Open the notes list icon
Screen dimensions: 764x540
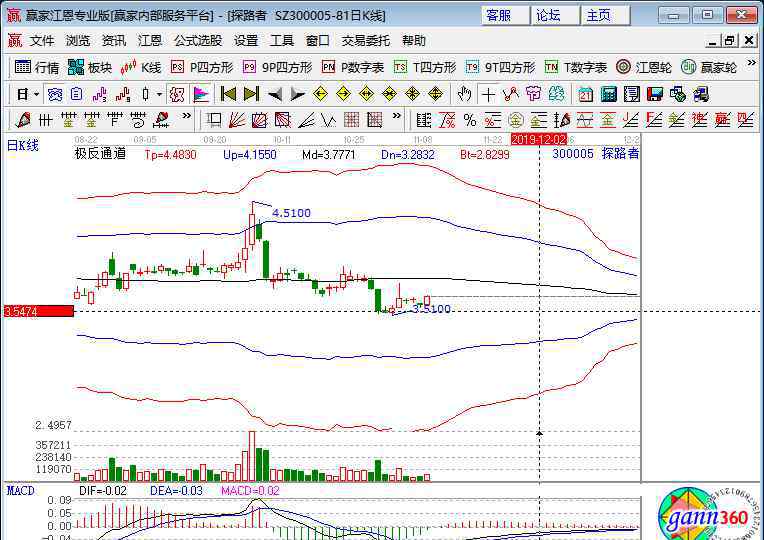click(x=632, y=94)
